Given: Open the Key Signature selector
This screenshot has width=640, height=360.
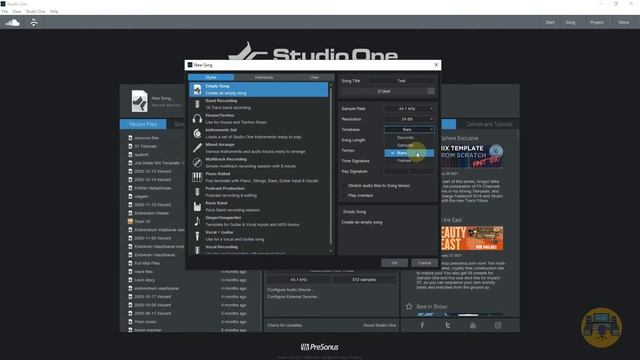Looking at the screenshot, I should point(409,171).
